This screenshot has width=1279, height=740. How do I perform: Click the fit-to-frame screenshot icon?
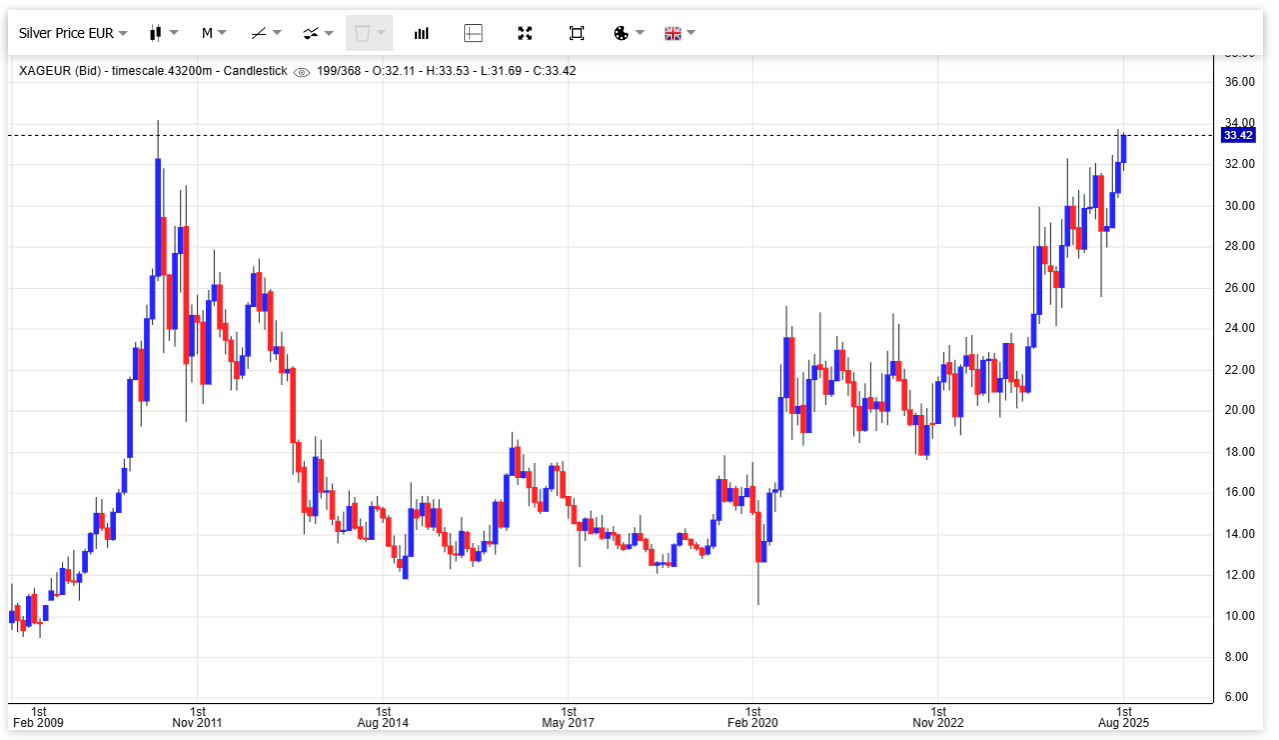point(576,33)
